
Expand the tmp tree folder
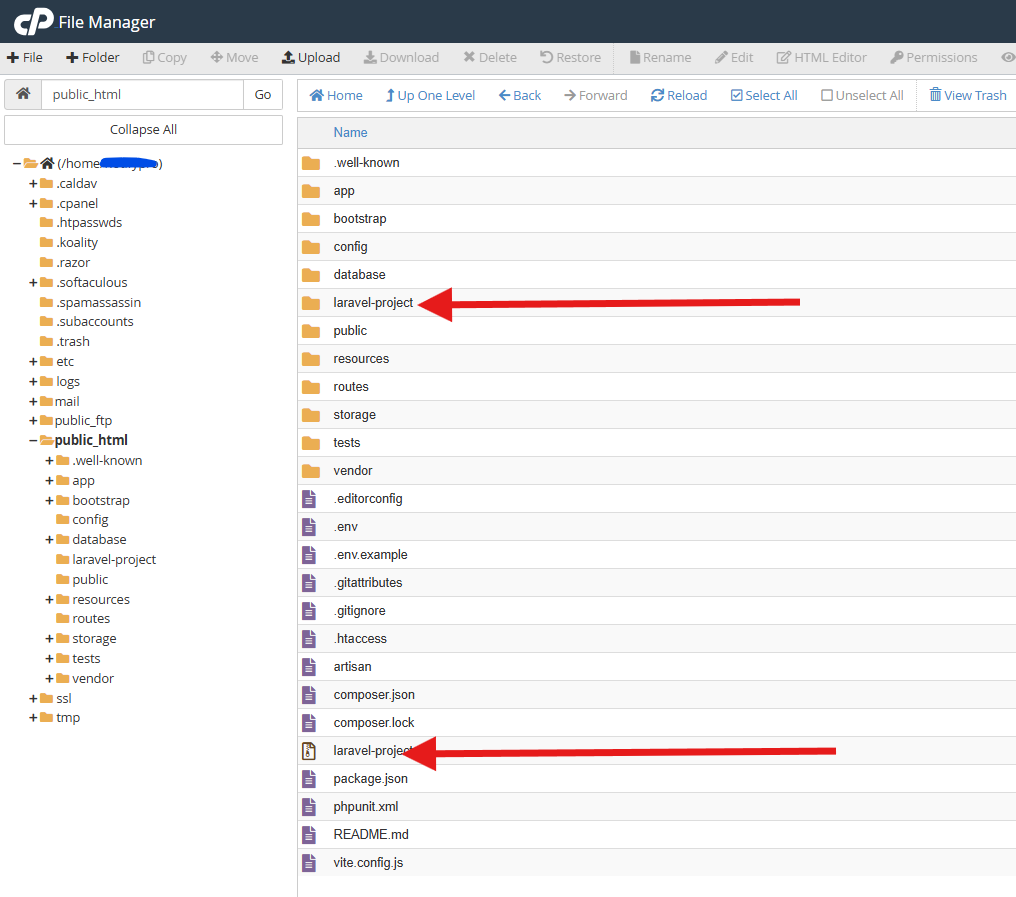coord(33,717)
